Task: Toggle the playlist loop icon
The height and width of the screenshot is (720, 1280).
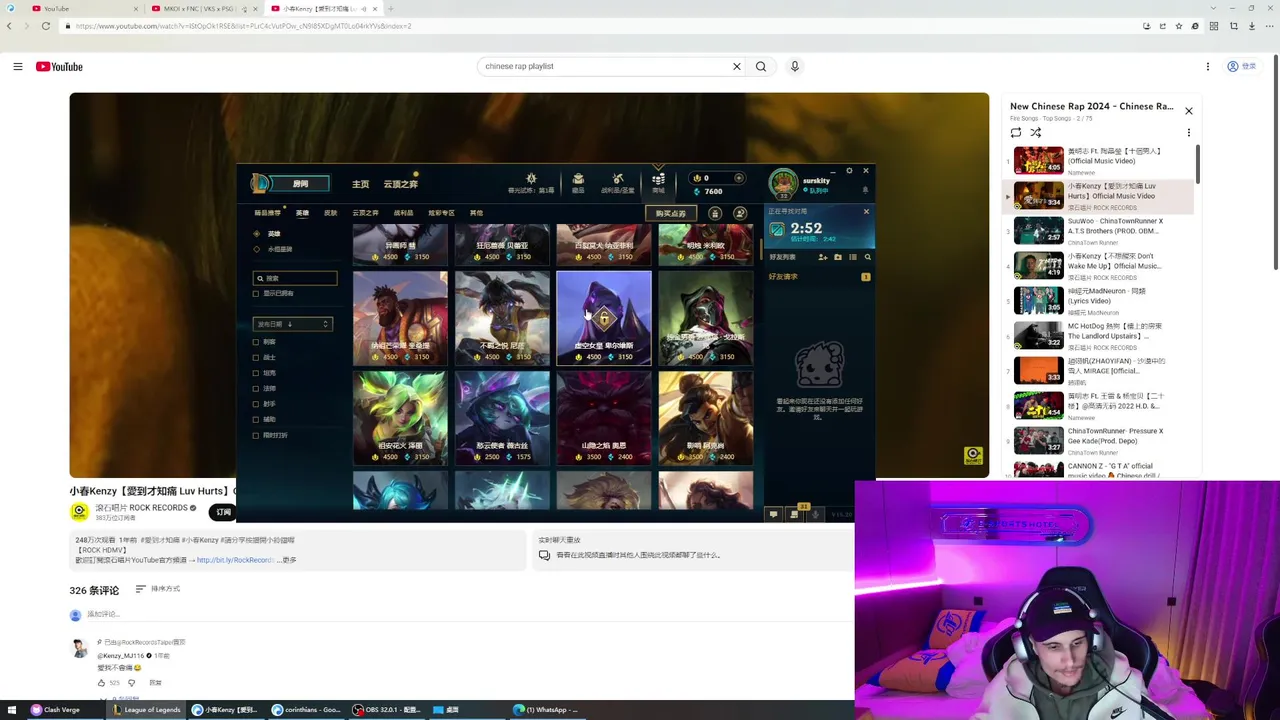Action: tap(1016, 132)
